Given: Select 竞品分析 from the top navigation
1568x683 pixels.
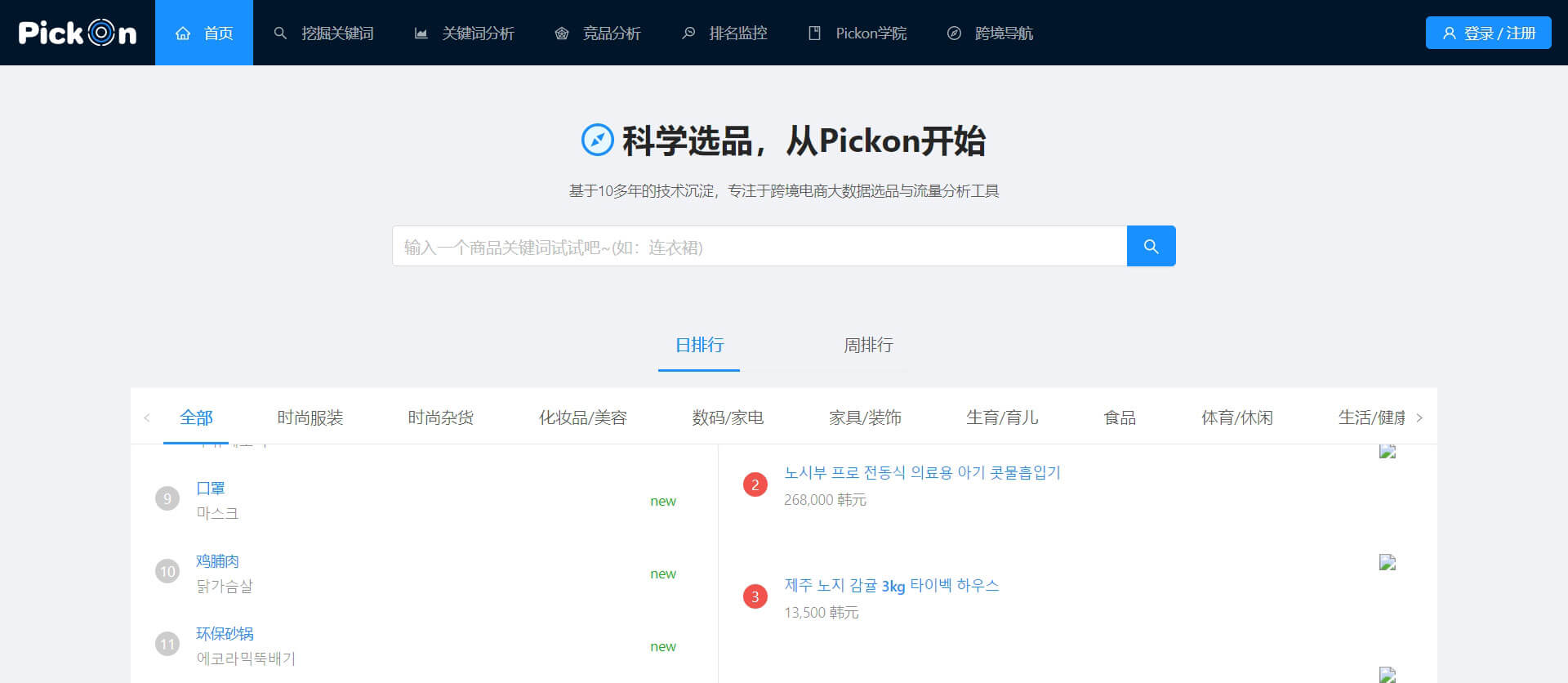Looking at the screenshot, I should 598,33.
